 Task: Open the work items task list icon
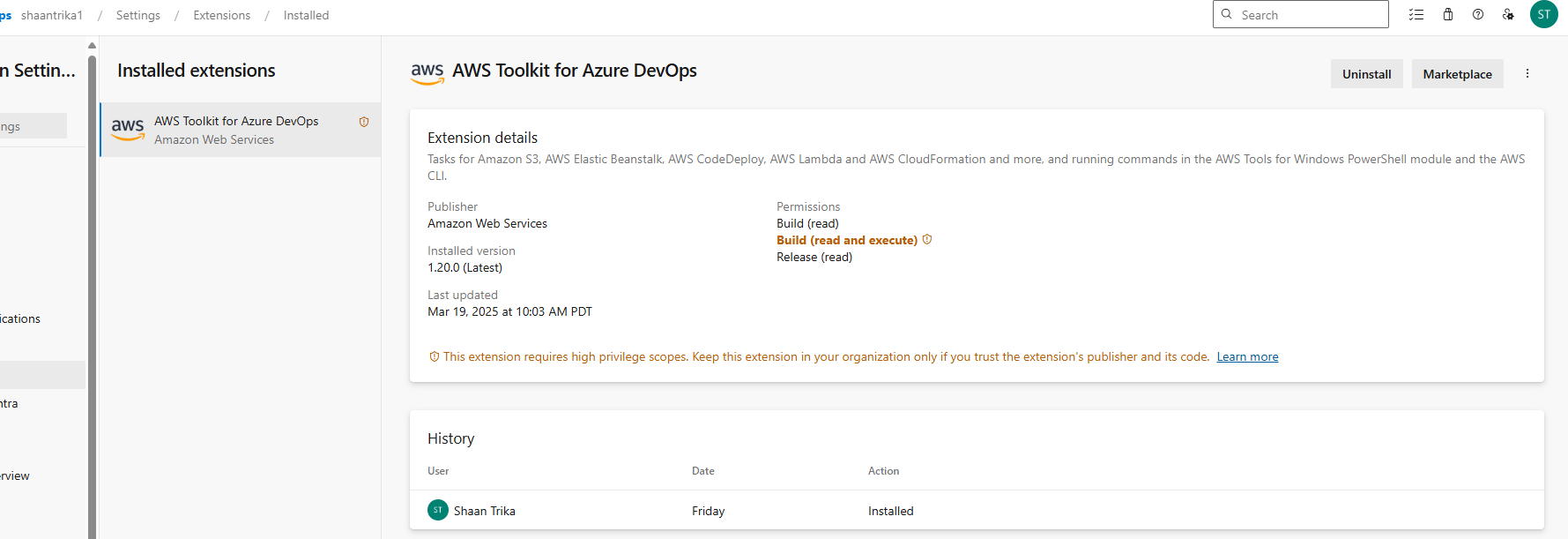point(1416,15)
